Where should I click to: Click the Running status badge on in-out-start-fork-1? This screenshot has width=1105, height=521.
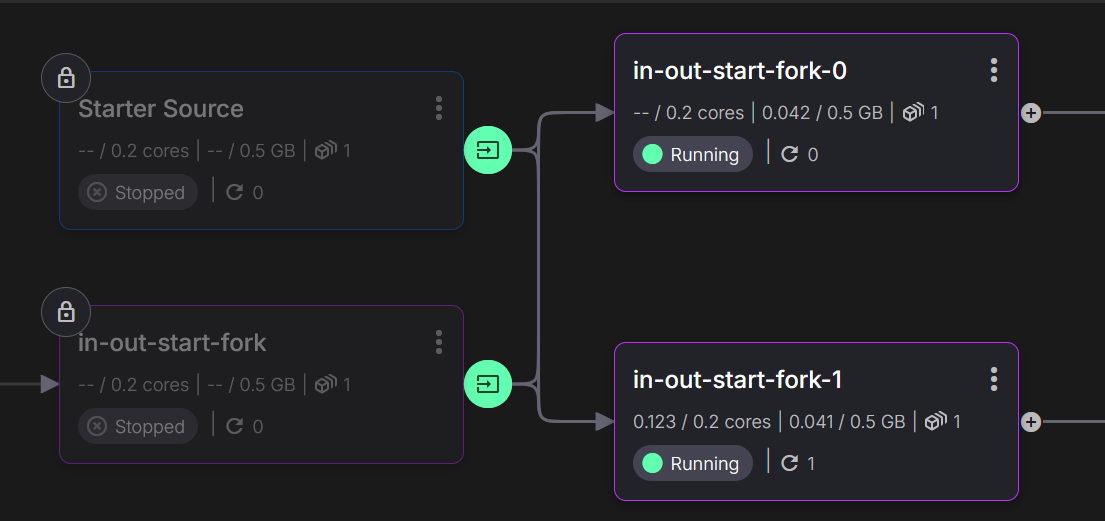tap(692, 463)
